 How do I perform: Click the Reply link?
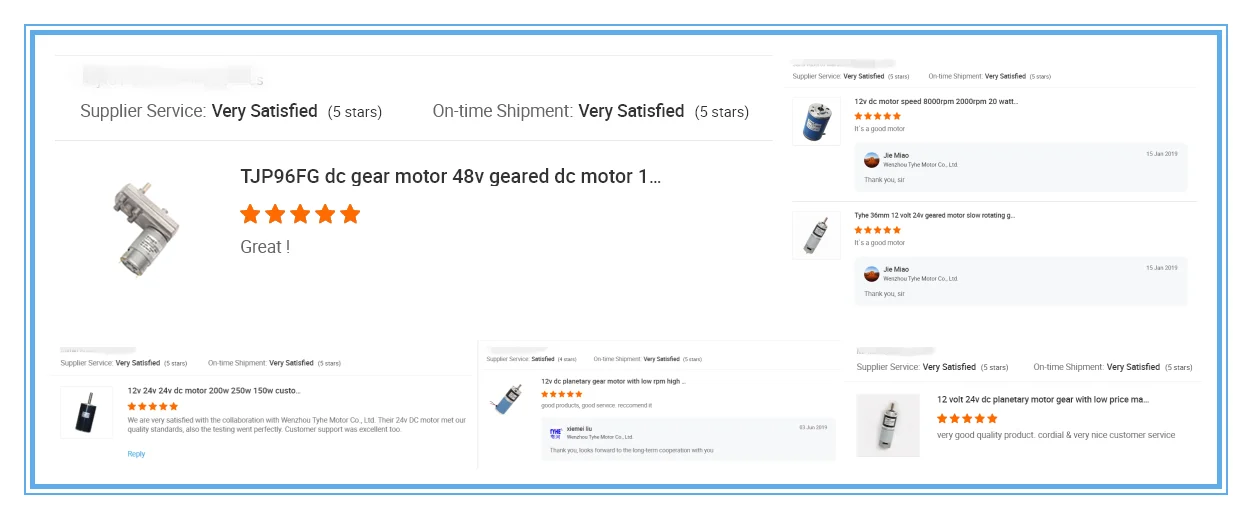tap(136, 454)
